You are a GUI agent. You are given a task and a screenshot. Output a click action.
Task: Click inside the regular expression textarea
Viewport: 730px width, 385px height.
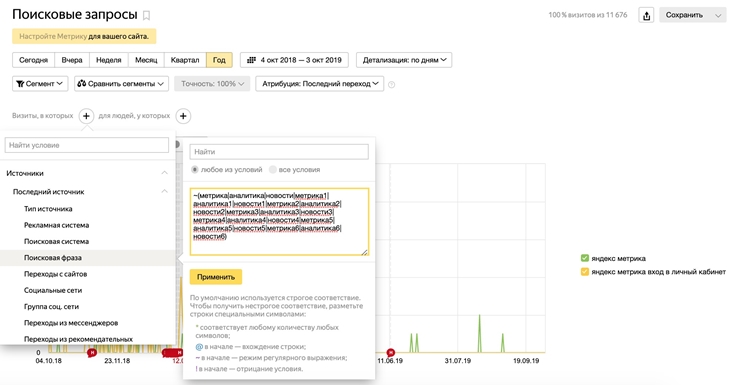(x=279, y=222)
